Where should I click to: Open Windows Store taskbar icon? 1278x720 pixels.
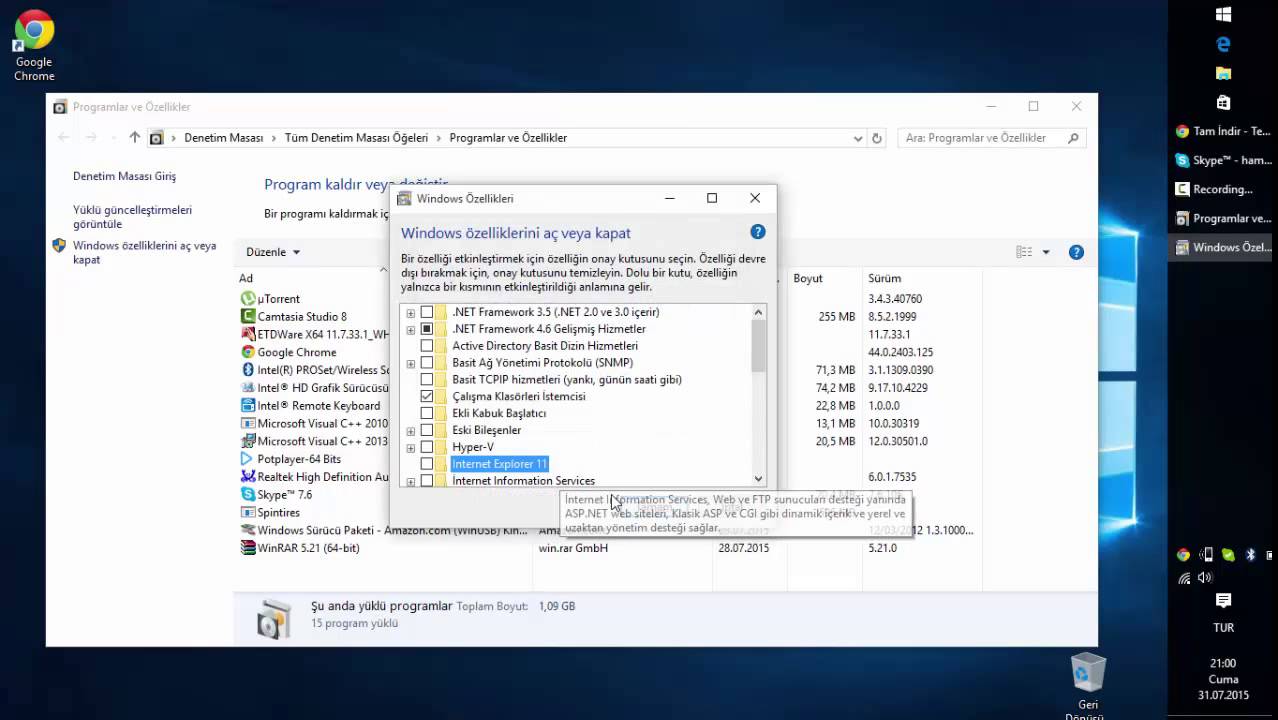coord(1223,103)
